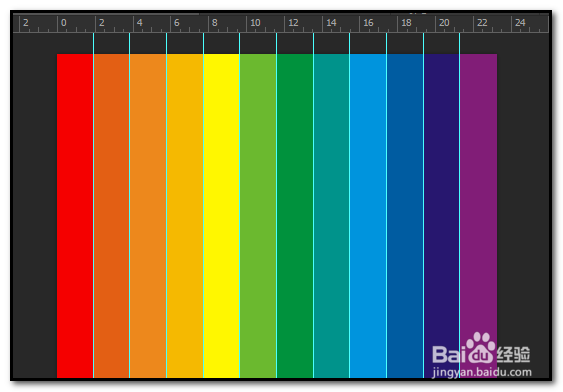563x392 pixels.
Task: Click the light green stripe
Action: (258, 216)
